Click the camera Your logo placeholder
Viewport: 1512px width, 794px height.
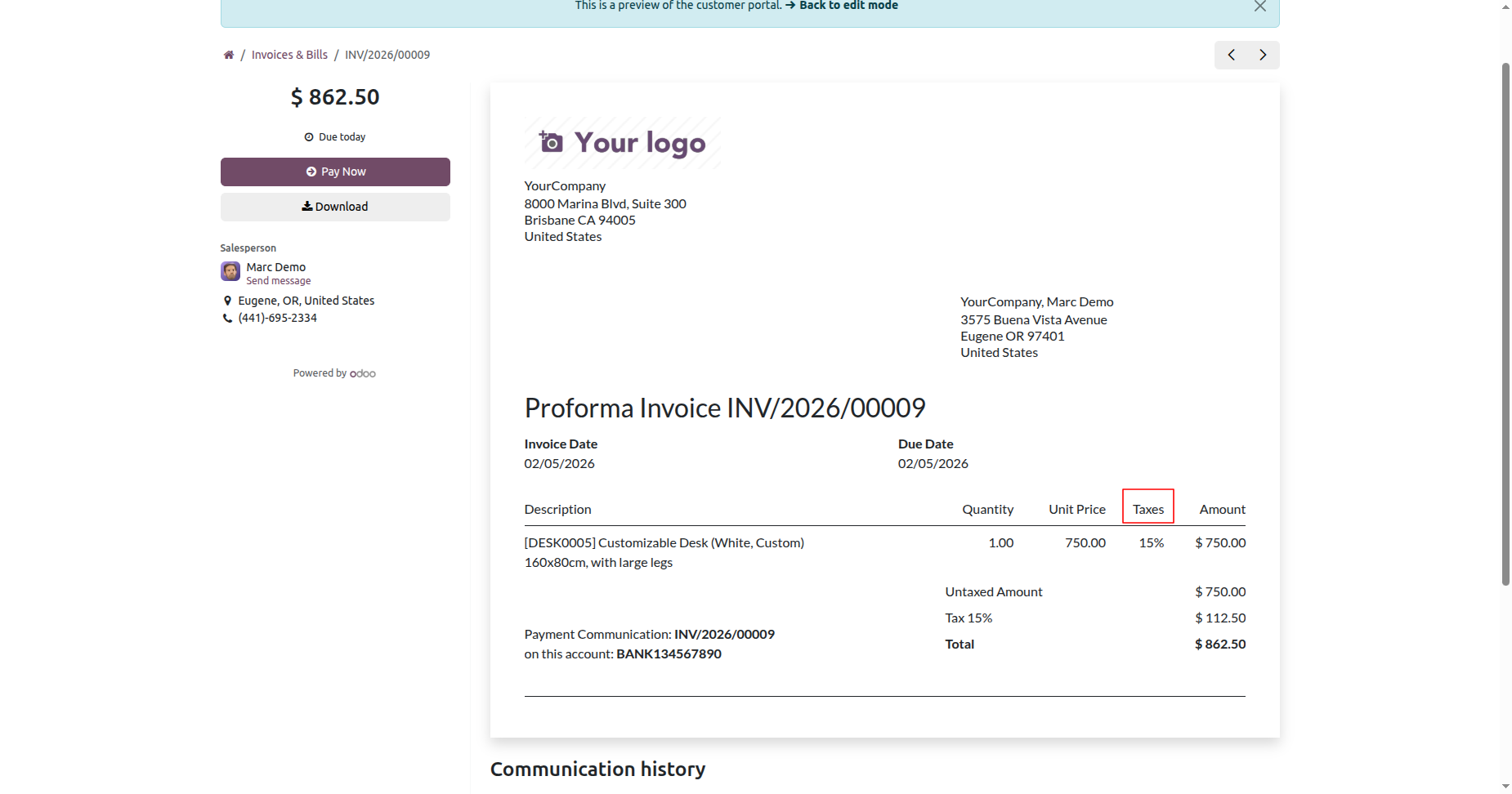click(623, 143)
